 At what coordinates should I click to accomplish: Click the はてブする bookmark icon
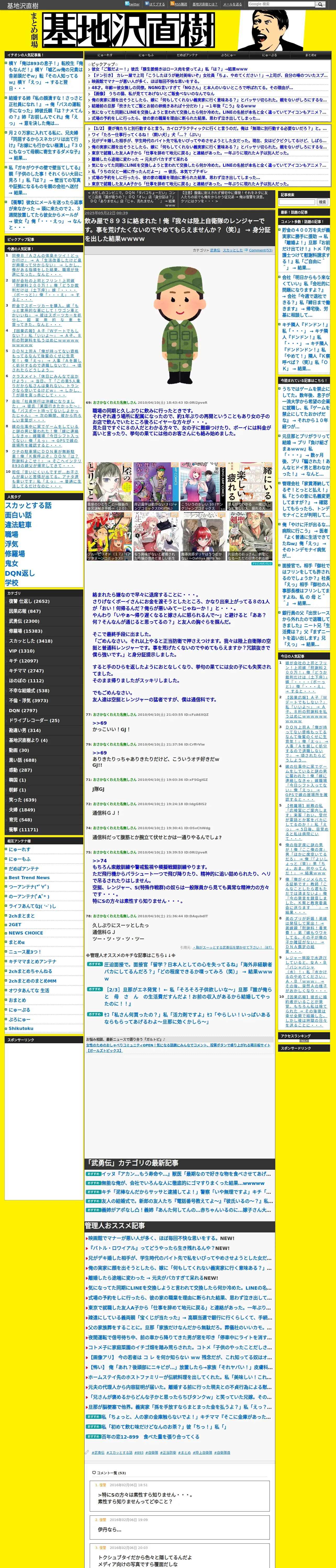click(x=147, y=4)
